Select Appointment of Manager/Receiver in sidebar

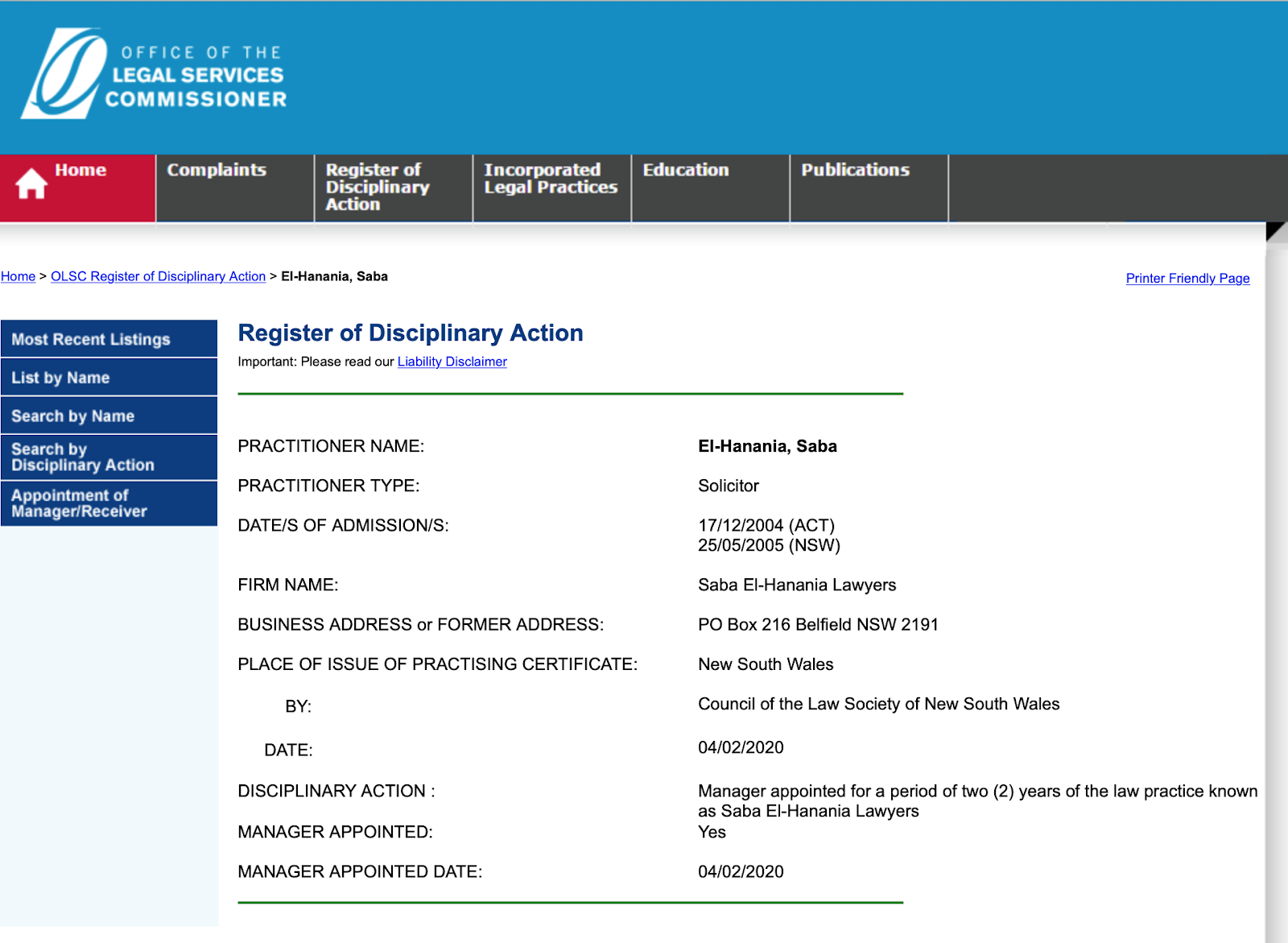(109, 503)
